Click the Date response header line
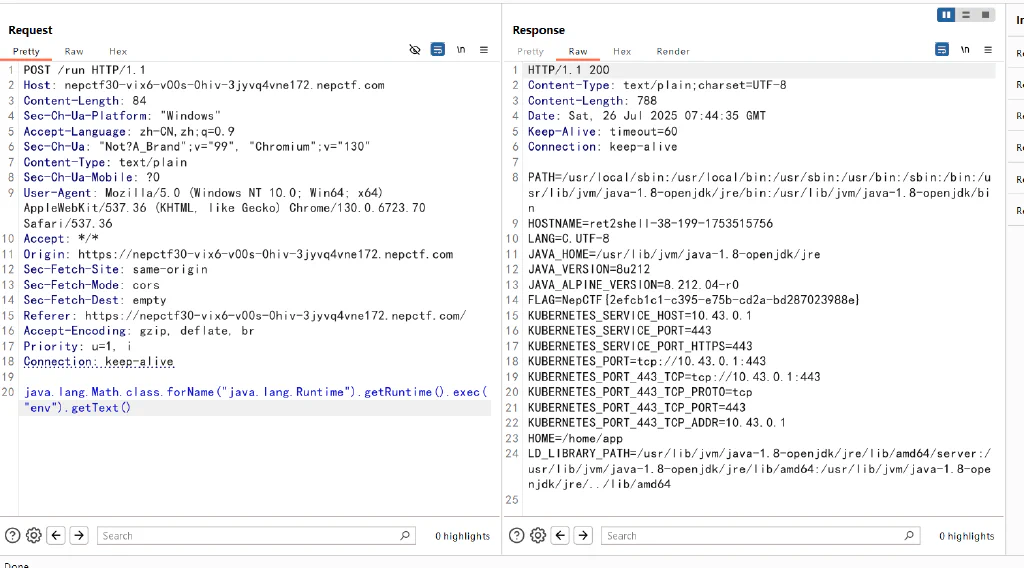 (647, 116)
